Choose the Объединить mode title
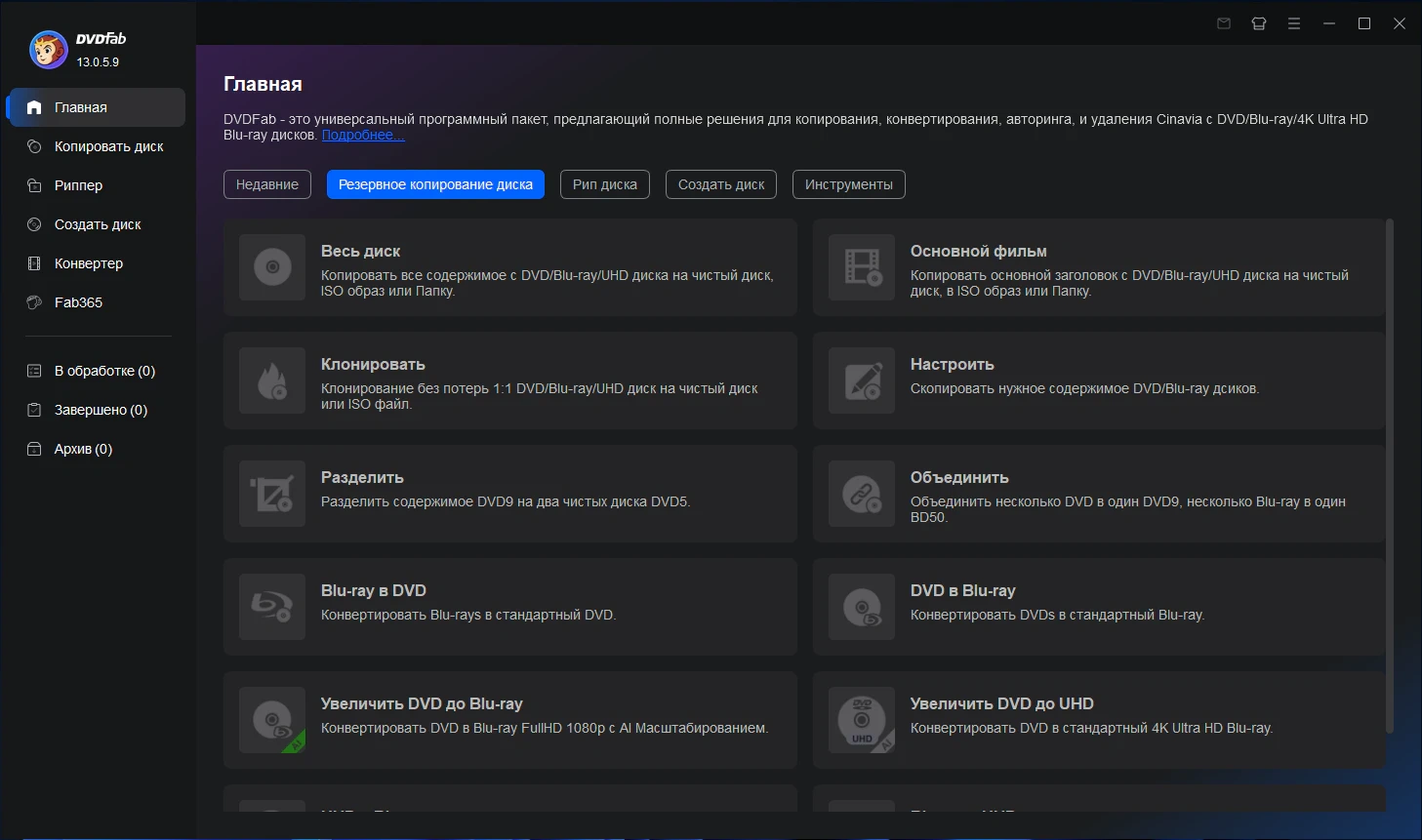The width and height of the screenshot is (1422, 840). [x=959, y=477]
